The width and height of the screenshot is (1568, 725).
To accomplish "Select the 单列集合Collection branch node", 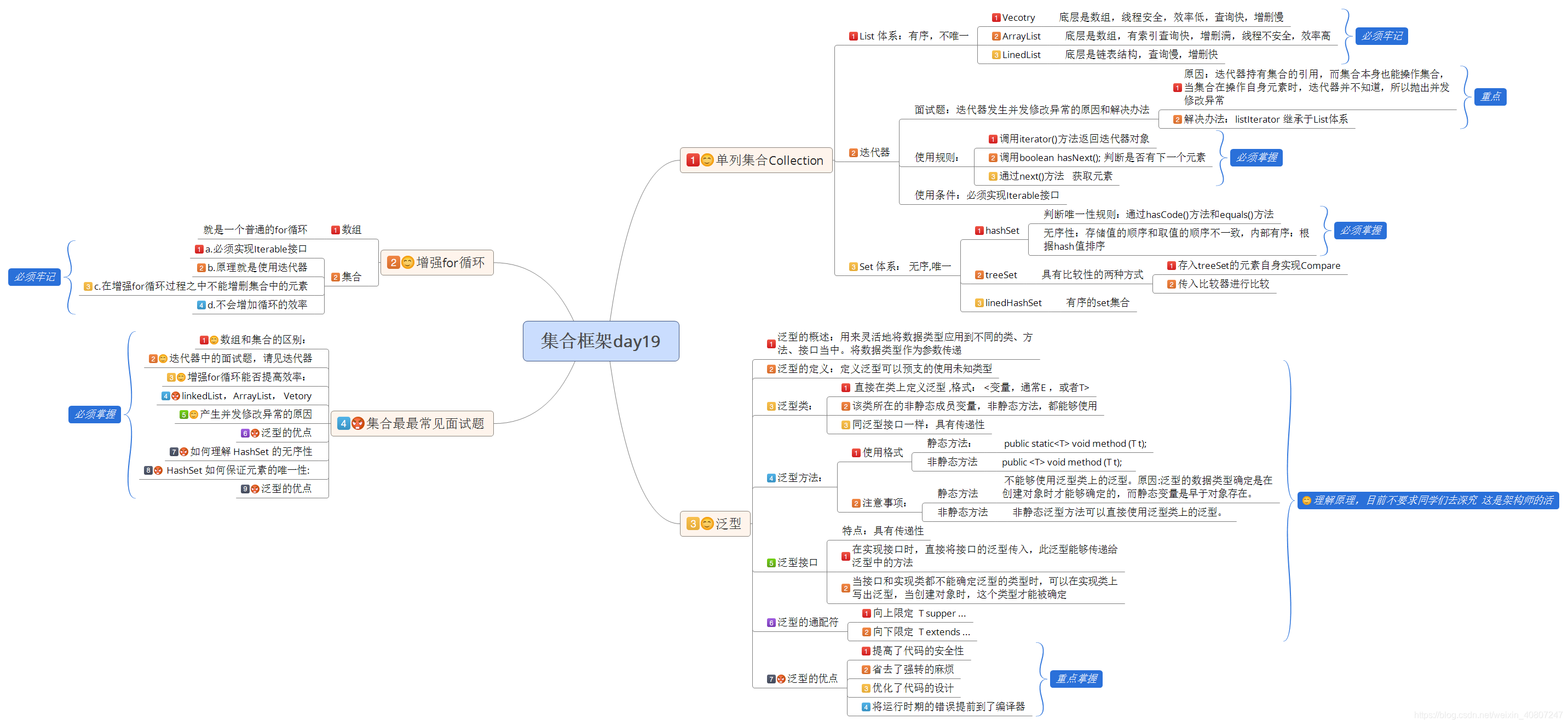I will [x=756, y=160].
